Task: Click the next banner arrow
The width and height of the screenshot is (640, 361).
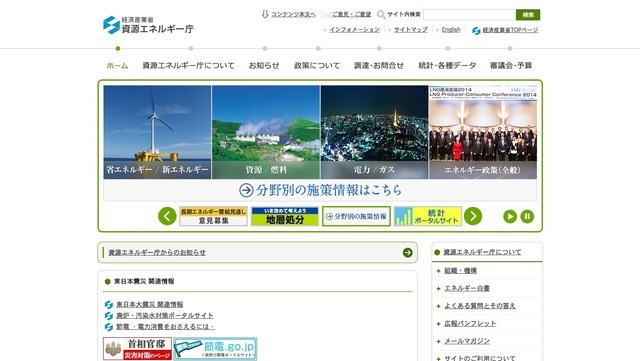Action: tap(473, 216)
